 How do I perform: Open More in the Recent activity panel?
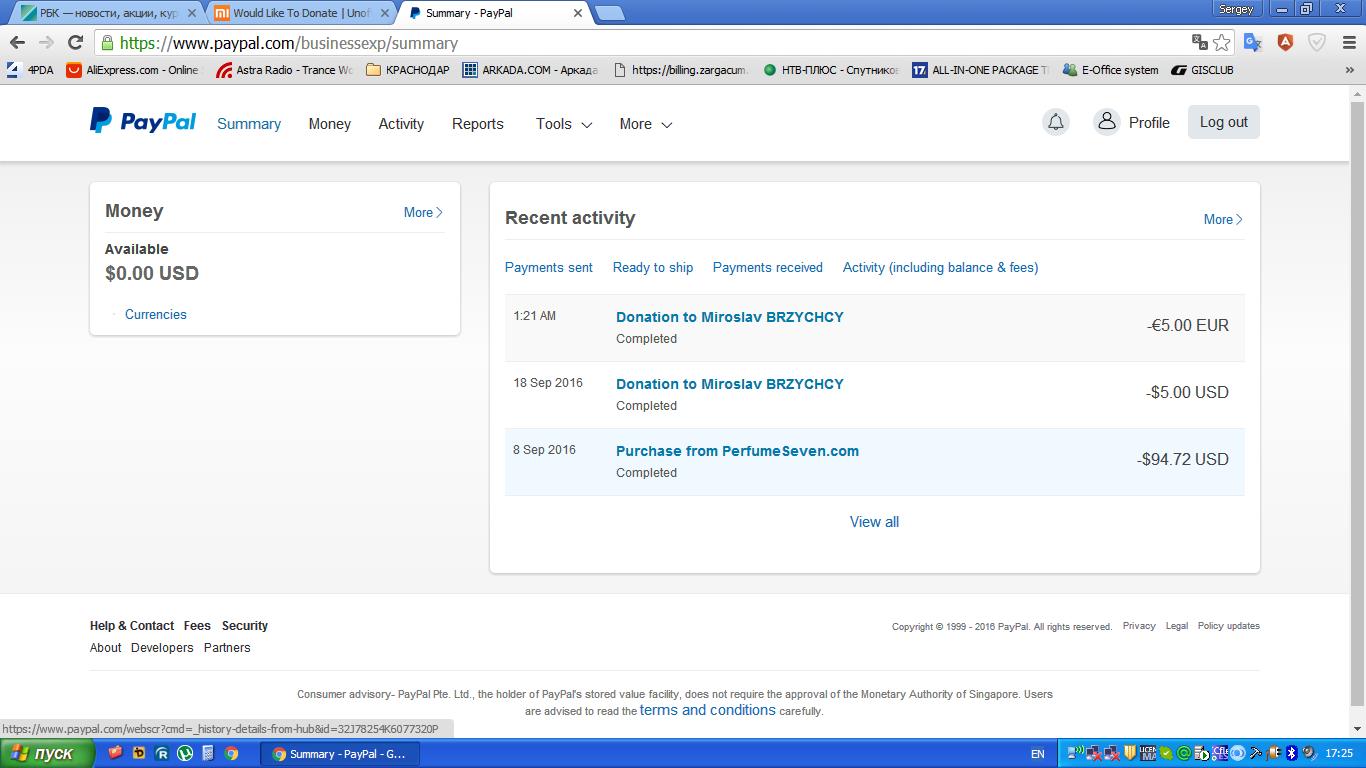pos(1223,219)
